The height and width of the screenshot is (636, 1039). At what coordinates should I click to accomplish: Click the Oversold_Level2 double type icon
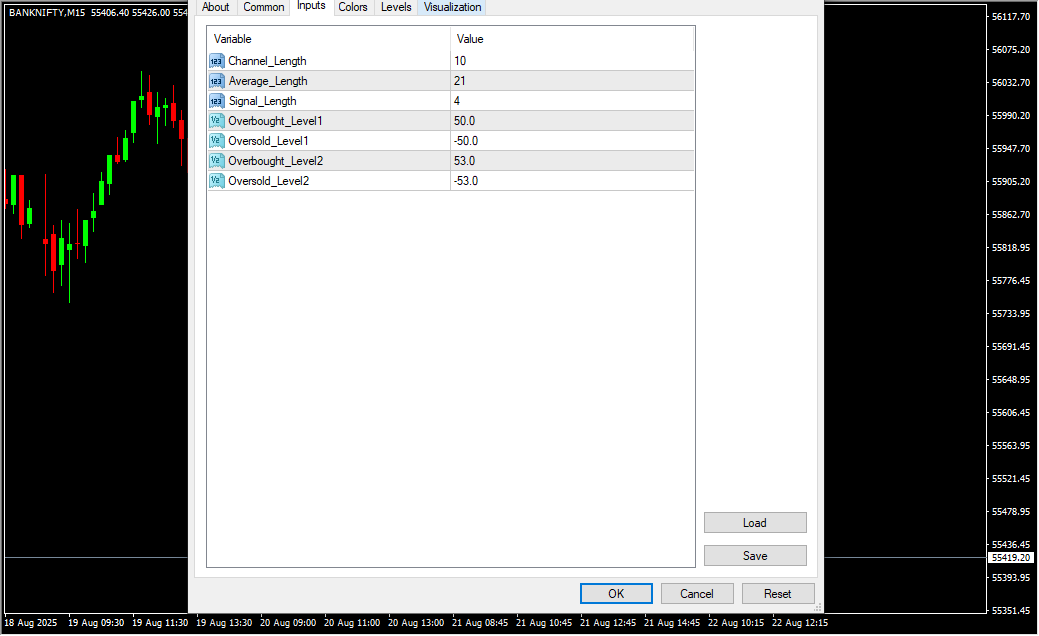[216, 181]
